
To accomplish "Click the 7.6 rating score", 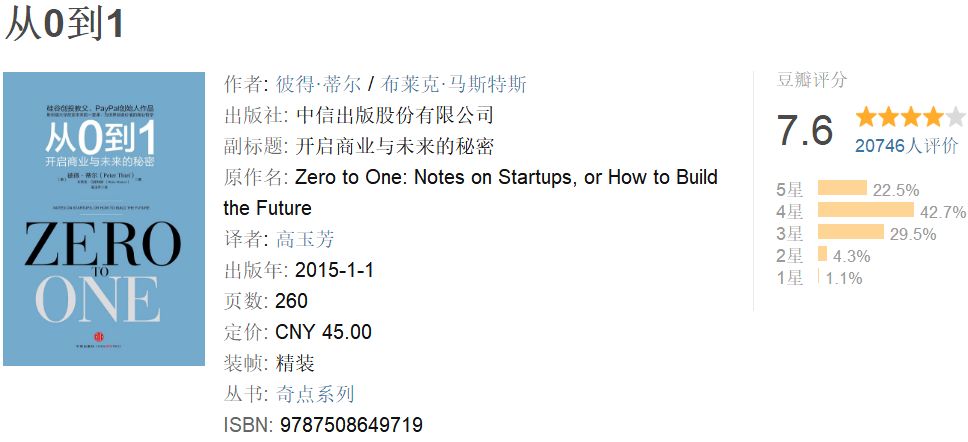I will [x=805, y=131].
